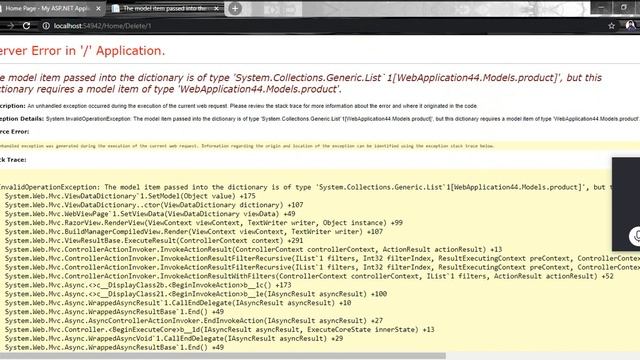Click the 'Stack Trace:' label
Image resolution: width=640 pixels, height=360 pixels.
pos(13,160)
